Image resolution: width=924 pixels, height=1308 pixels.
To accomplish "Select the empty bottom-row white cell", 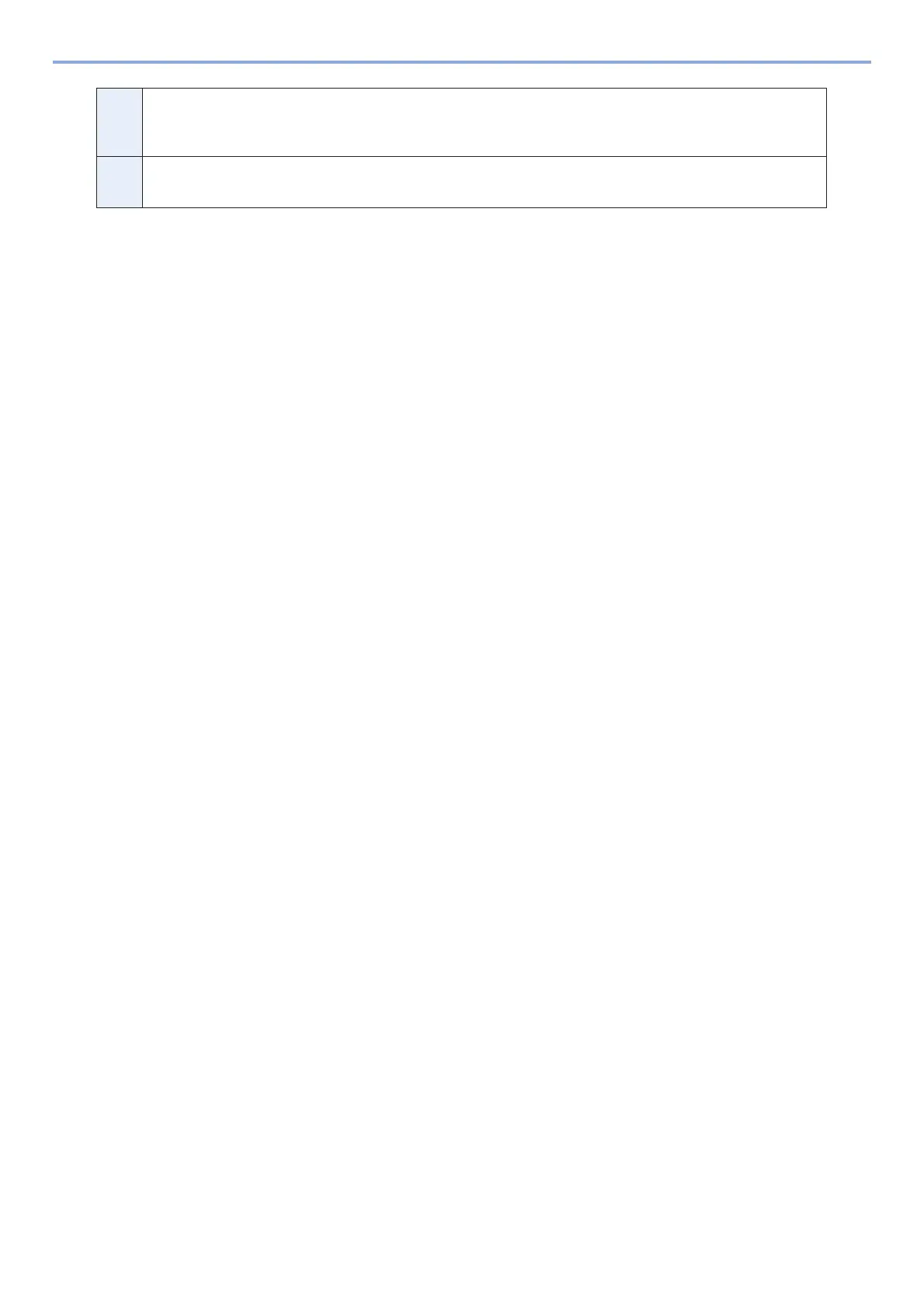I will point(485,182).
